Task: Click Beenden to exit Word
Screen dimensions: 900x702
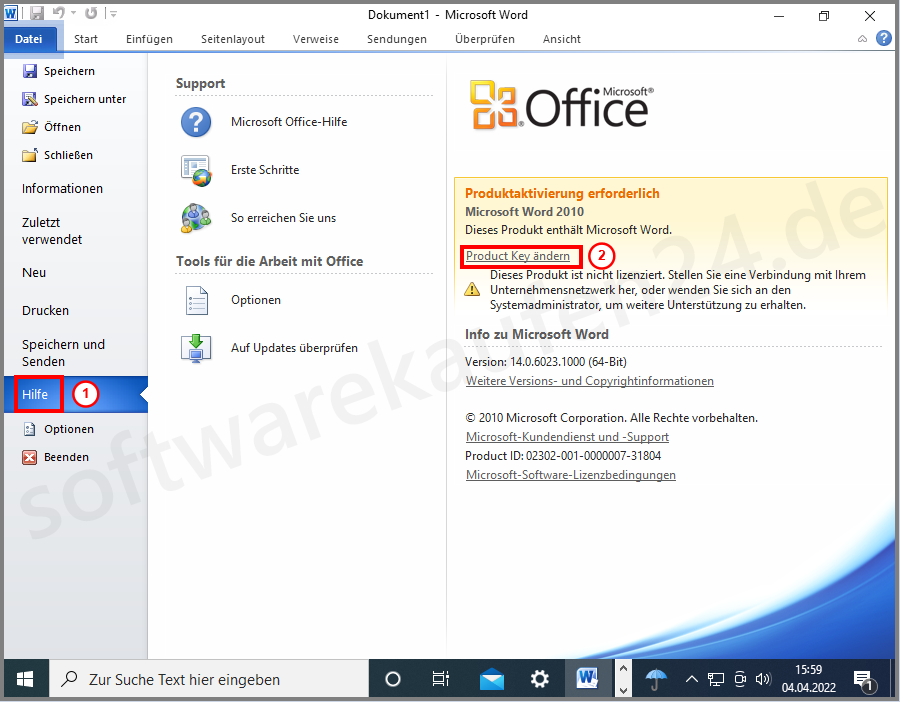Action: click(x=56, y=457)
